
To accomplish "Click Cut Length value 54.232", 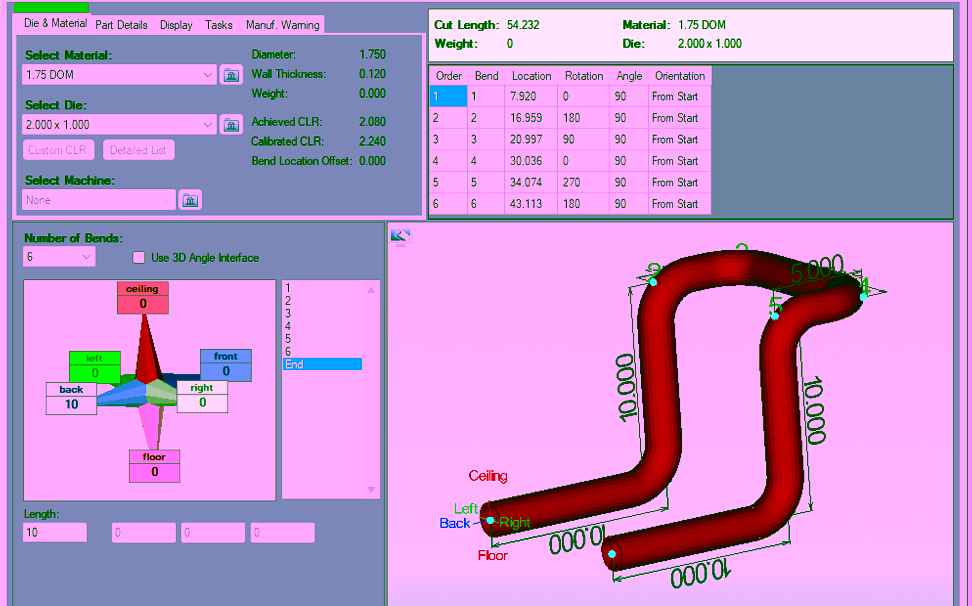I will pos(523,25).
